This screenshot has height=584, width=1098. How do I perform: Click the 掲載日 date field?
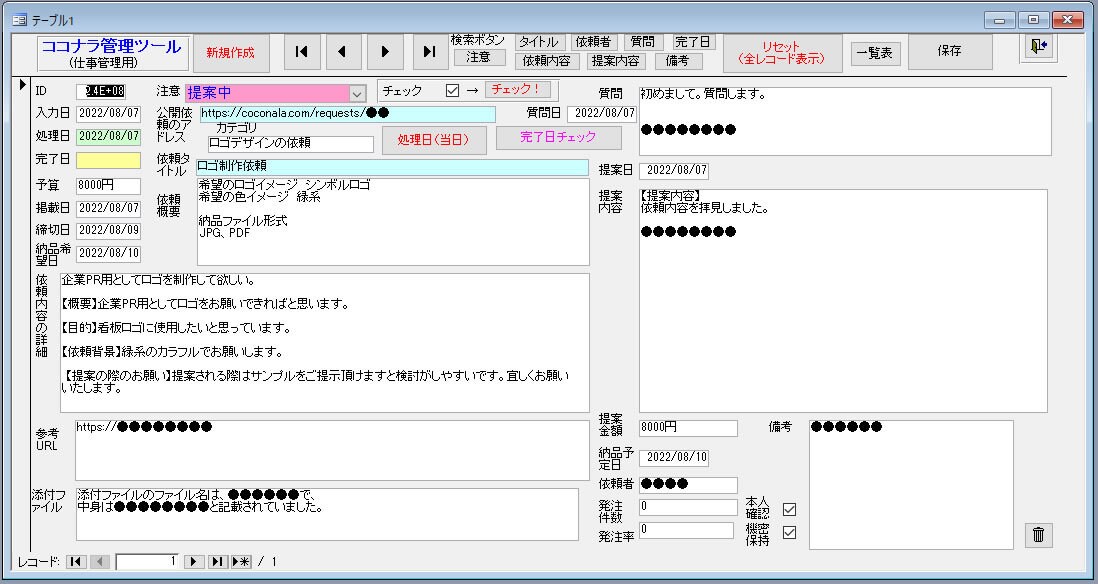pyautogui.click(x=109, y=208)
